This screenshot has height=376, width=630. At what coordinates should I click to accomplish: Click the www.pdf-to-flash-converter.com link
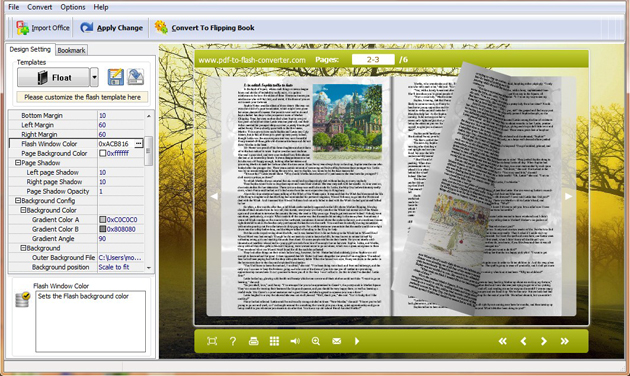252,60
